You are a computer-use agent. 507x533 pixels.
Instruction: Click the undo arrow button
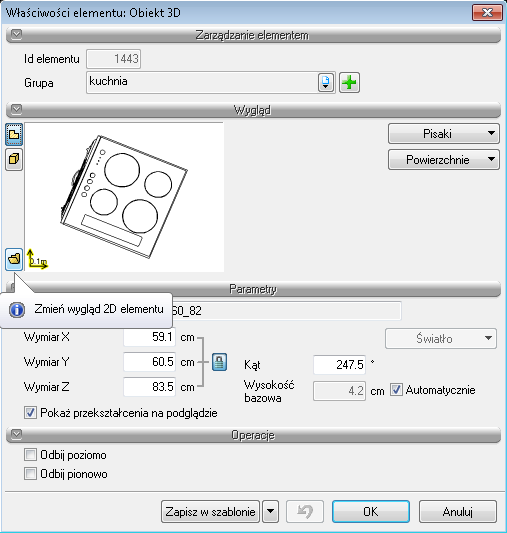(x=305, y=511)
